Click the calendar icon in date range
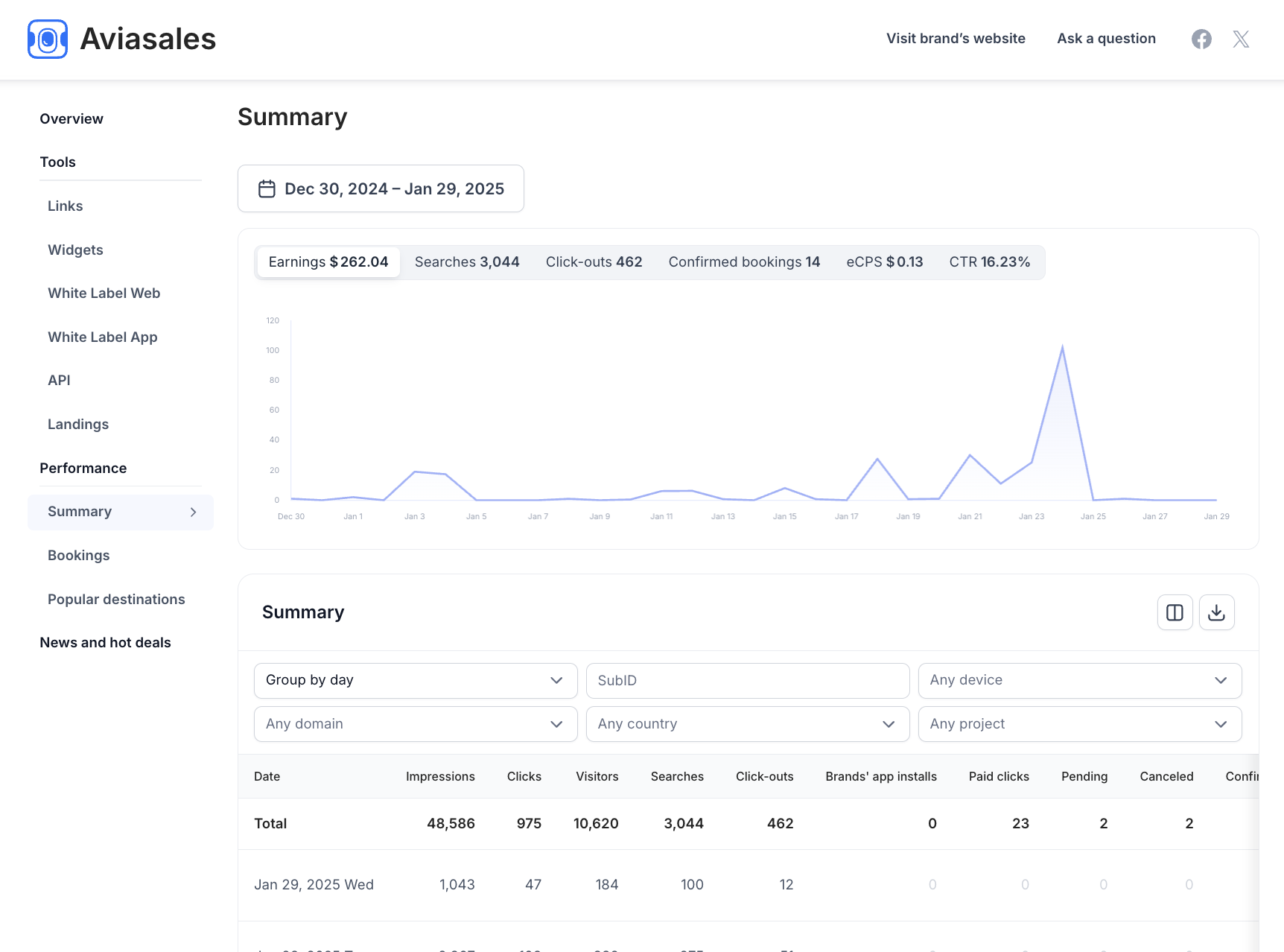Viewport: 1284px width, 952px height. pyautogui.click(x=267, y=189)
